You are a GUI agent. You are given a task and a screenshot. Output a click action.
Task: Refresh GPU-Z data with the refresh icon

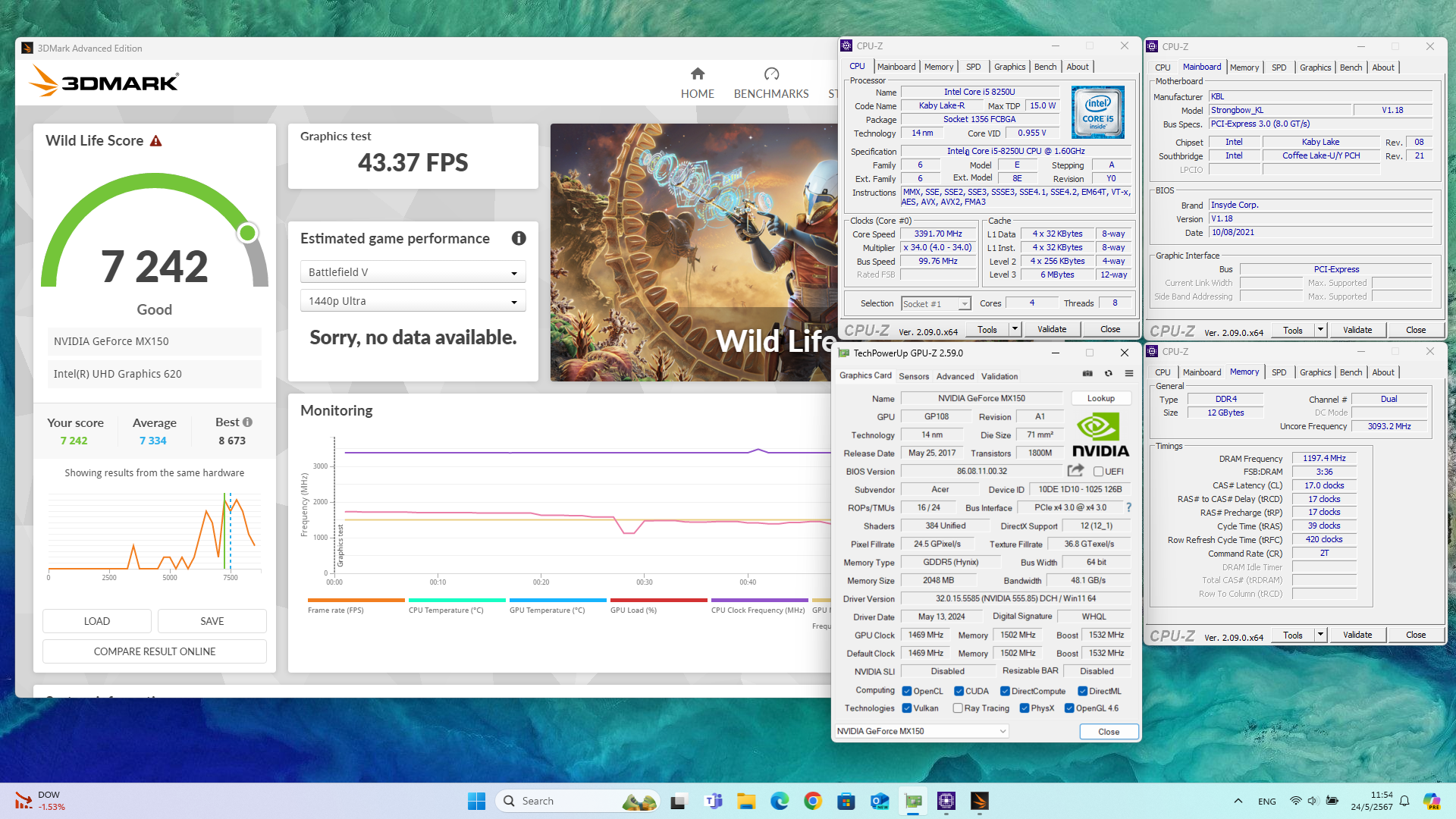coord(1108,374)
